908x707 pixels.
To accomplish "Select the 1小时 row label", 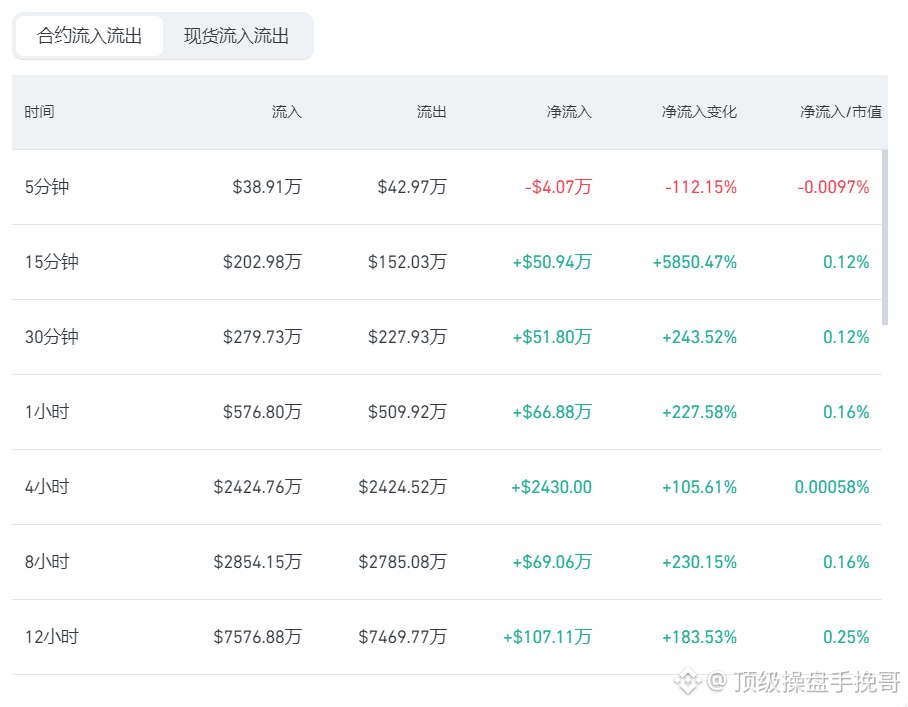I will click(47, 412).
